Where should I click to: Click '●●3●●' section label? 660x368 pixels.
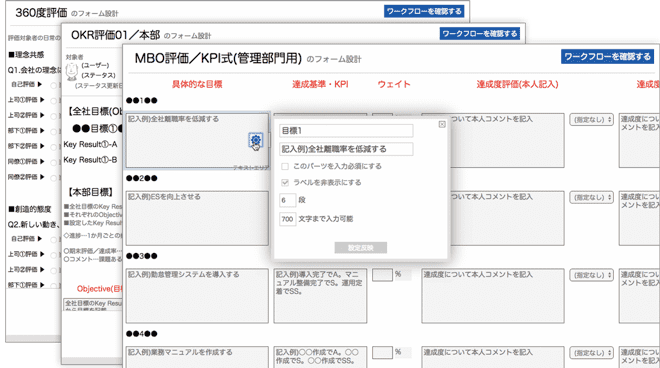142,256
